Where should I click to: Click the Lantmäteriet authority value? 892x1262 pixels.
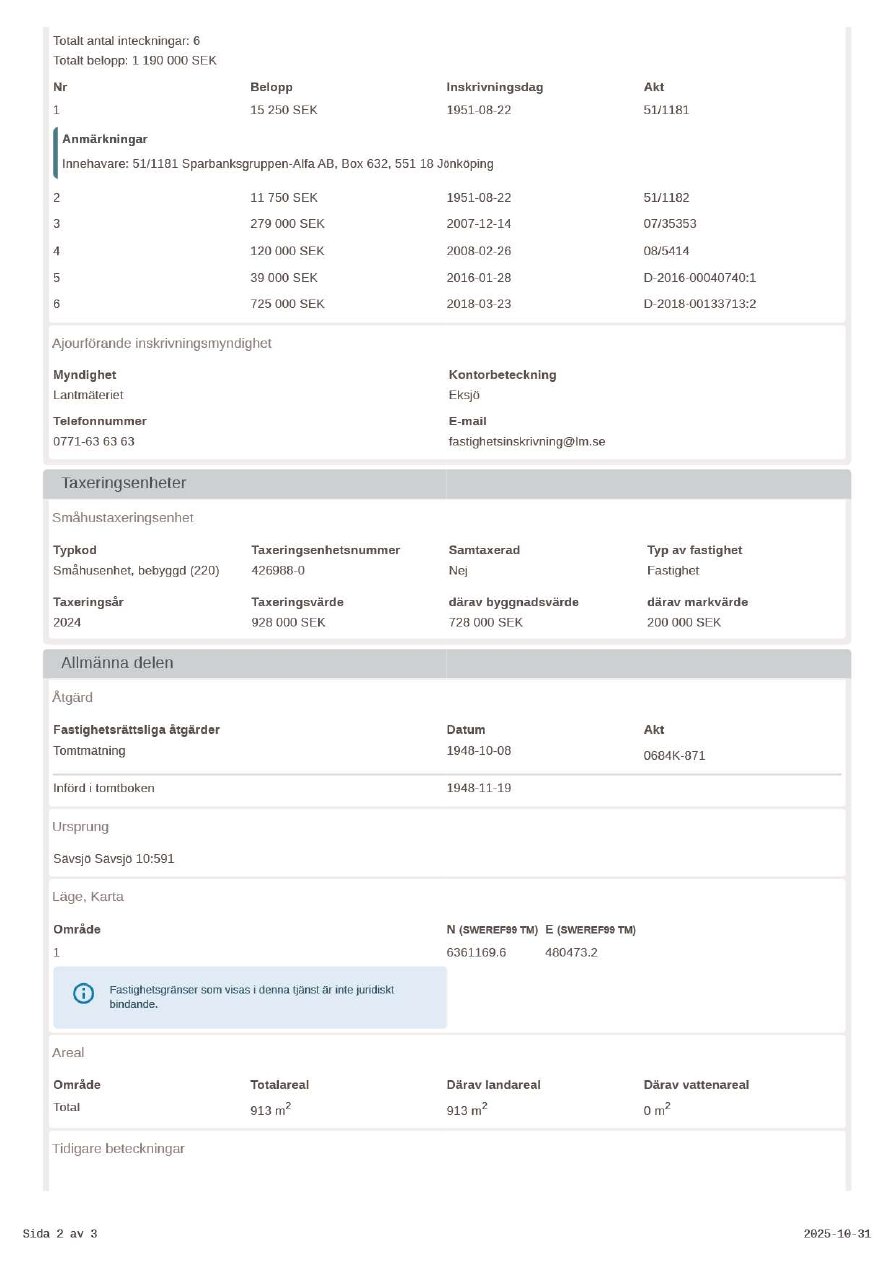[88, 395]
